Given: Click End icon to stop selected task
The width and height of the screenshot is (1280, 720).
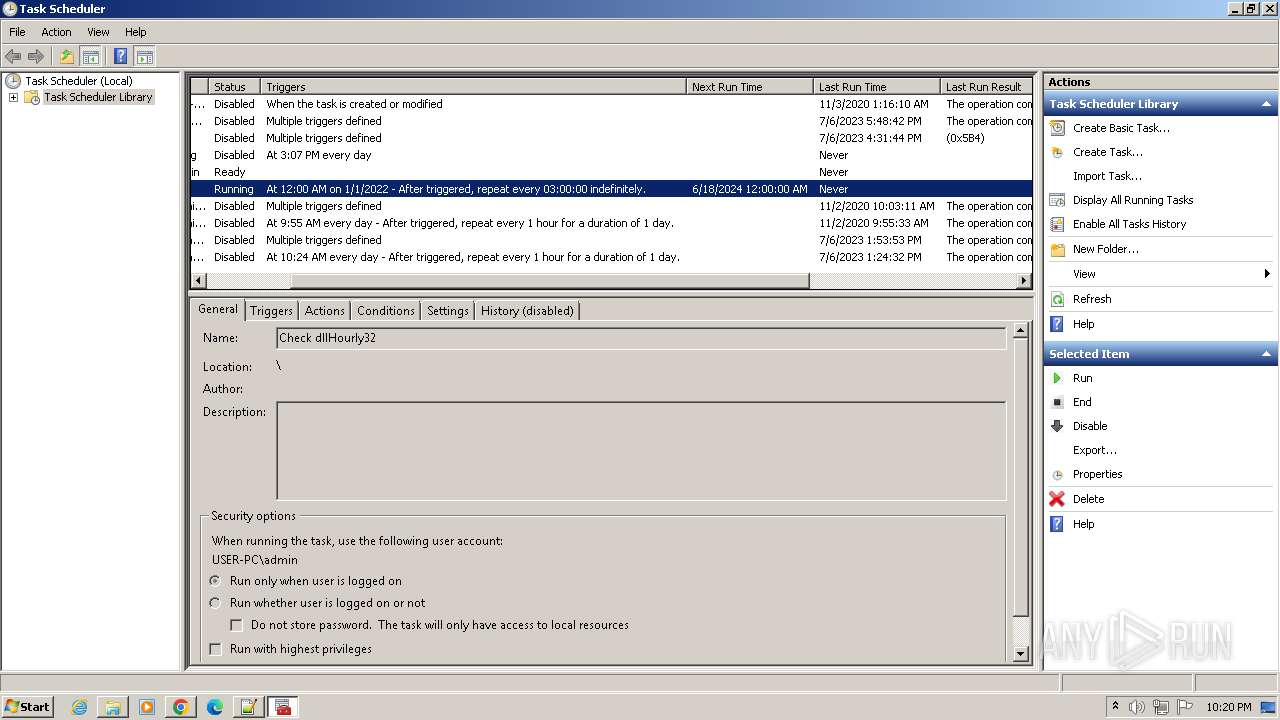Looking at the screenshot, I should coord(1057,402).
